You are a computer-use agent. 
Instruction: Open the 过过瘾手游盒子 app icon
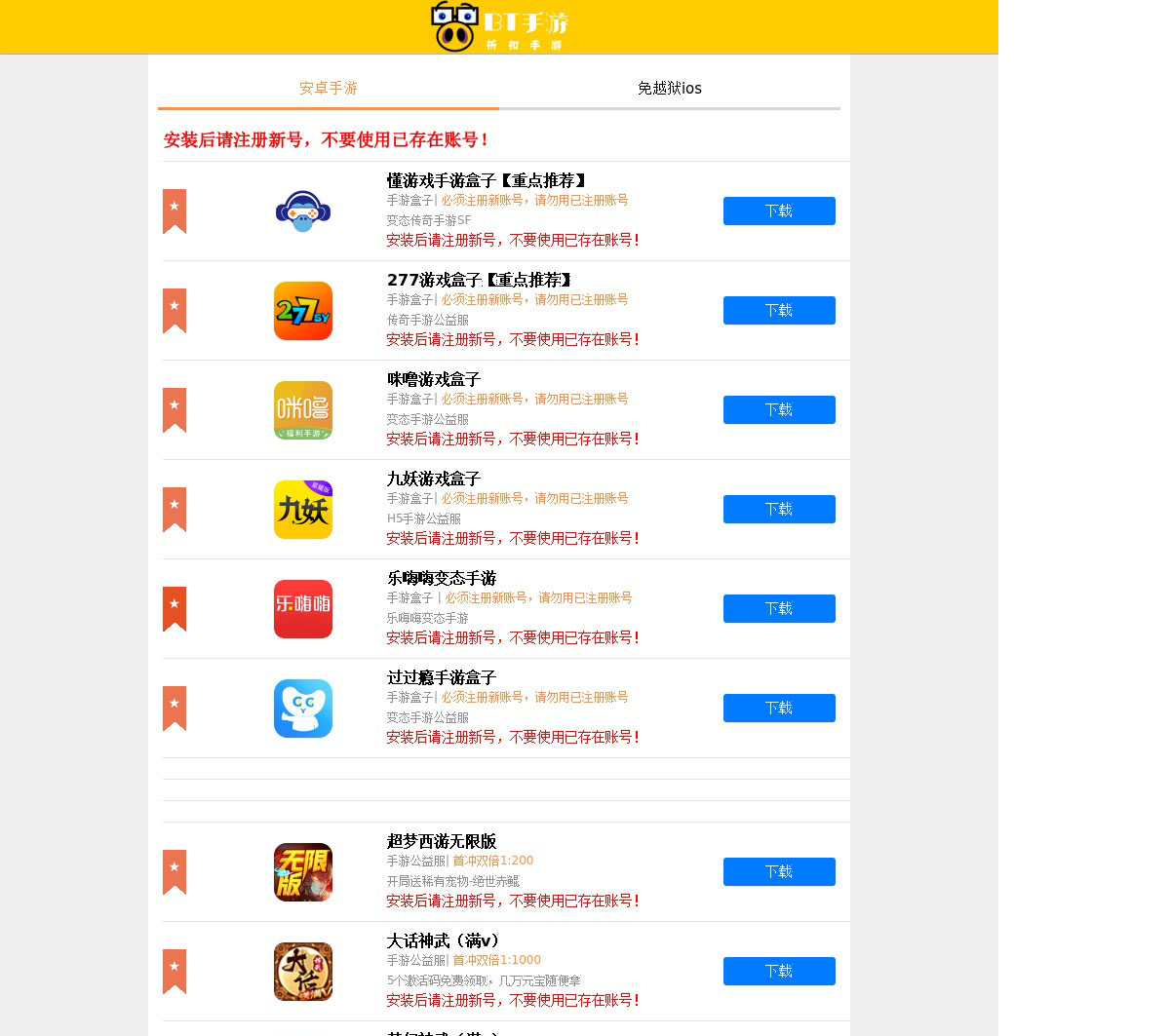303,709
